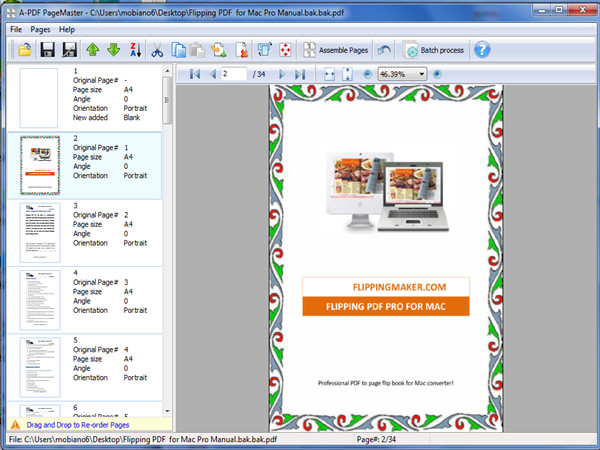Click file path text in status bar
This screenshot has width=600, height=450.
coord(142,439)
